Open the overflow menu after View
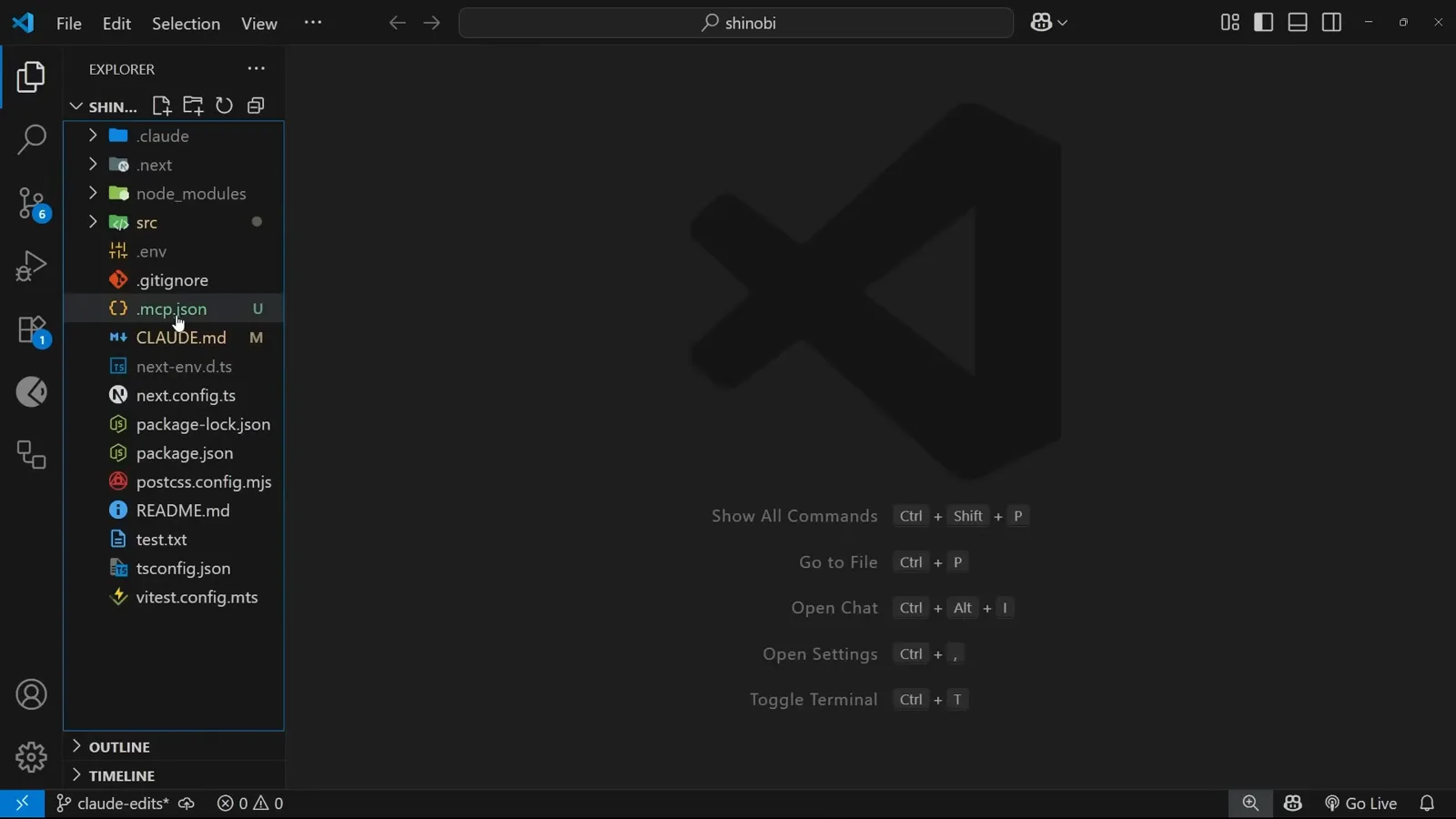The image size is (1456, 819). (x=313, y=23)
